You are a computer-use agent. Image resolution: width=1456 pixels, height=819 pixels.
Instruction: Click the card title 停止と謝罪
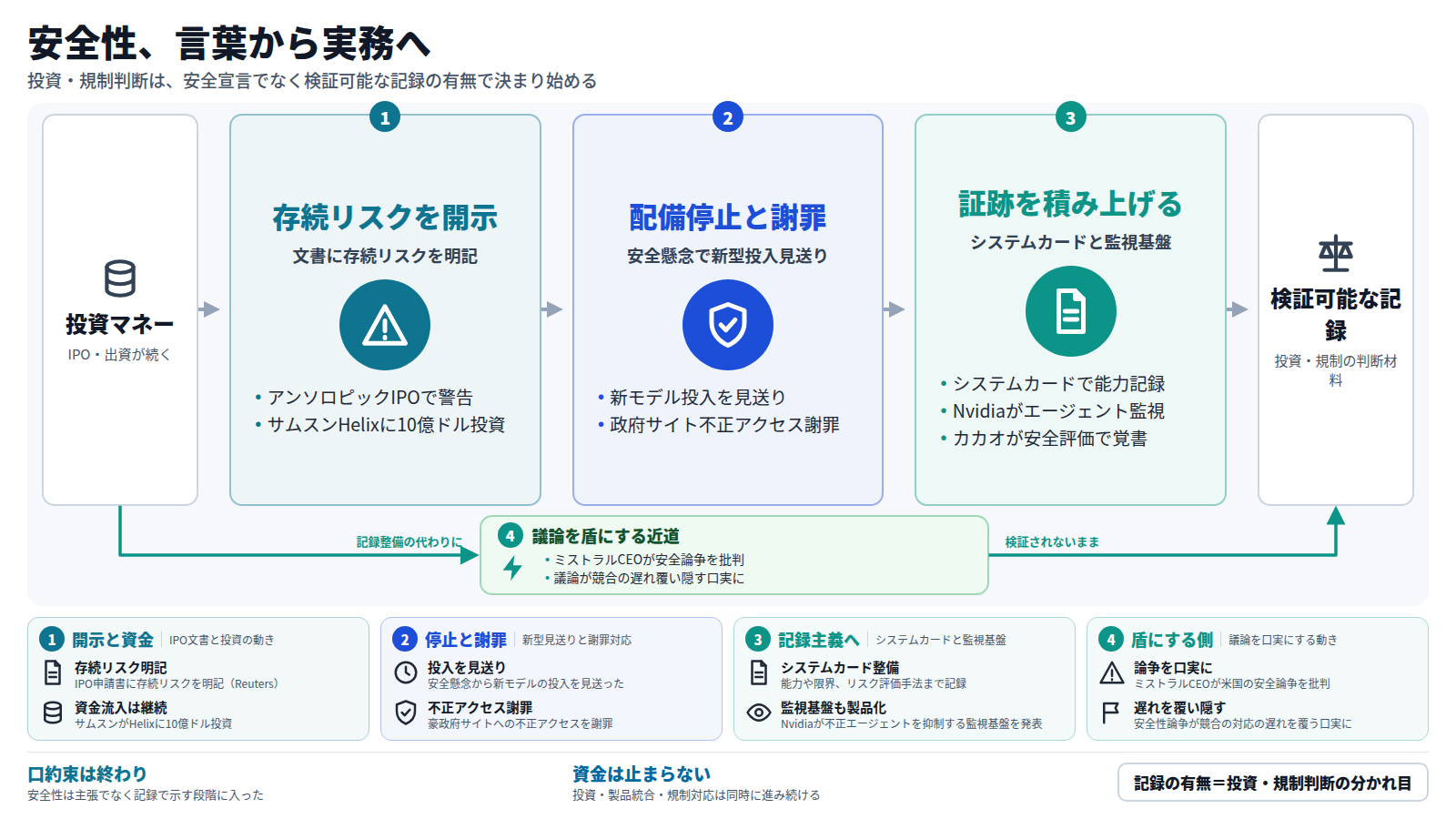pos(466,640)
